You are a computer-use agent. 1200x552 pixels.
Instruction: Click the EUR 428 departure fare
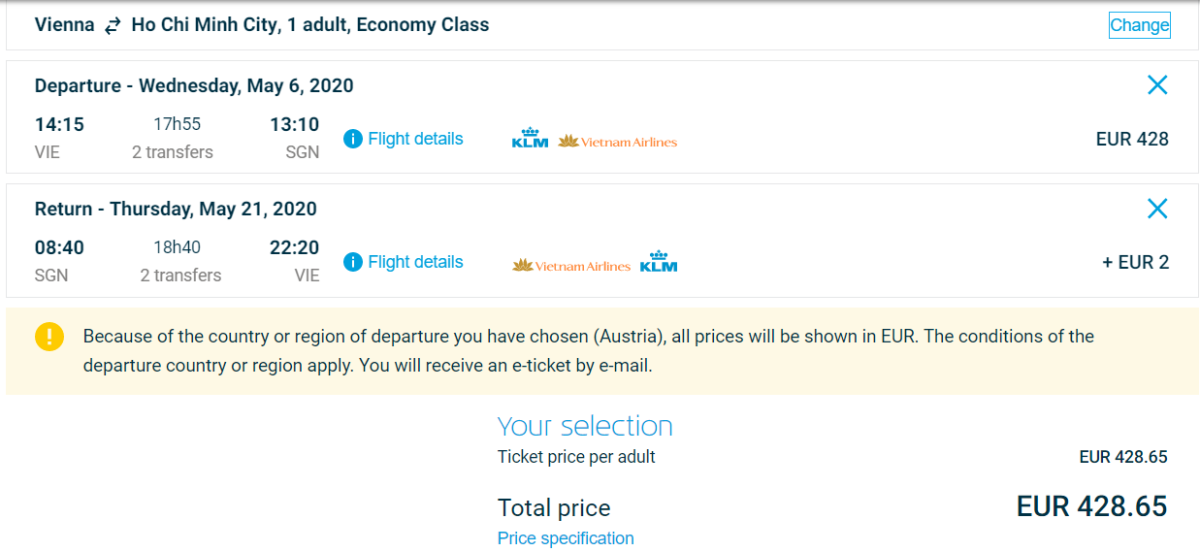[x=1132, y=139]
